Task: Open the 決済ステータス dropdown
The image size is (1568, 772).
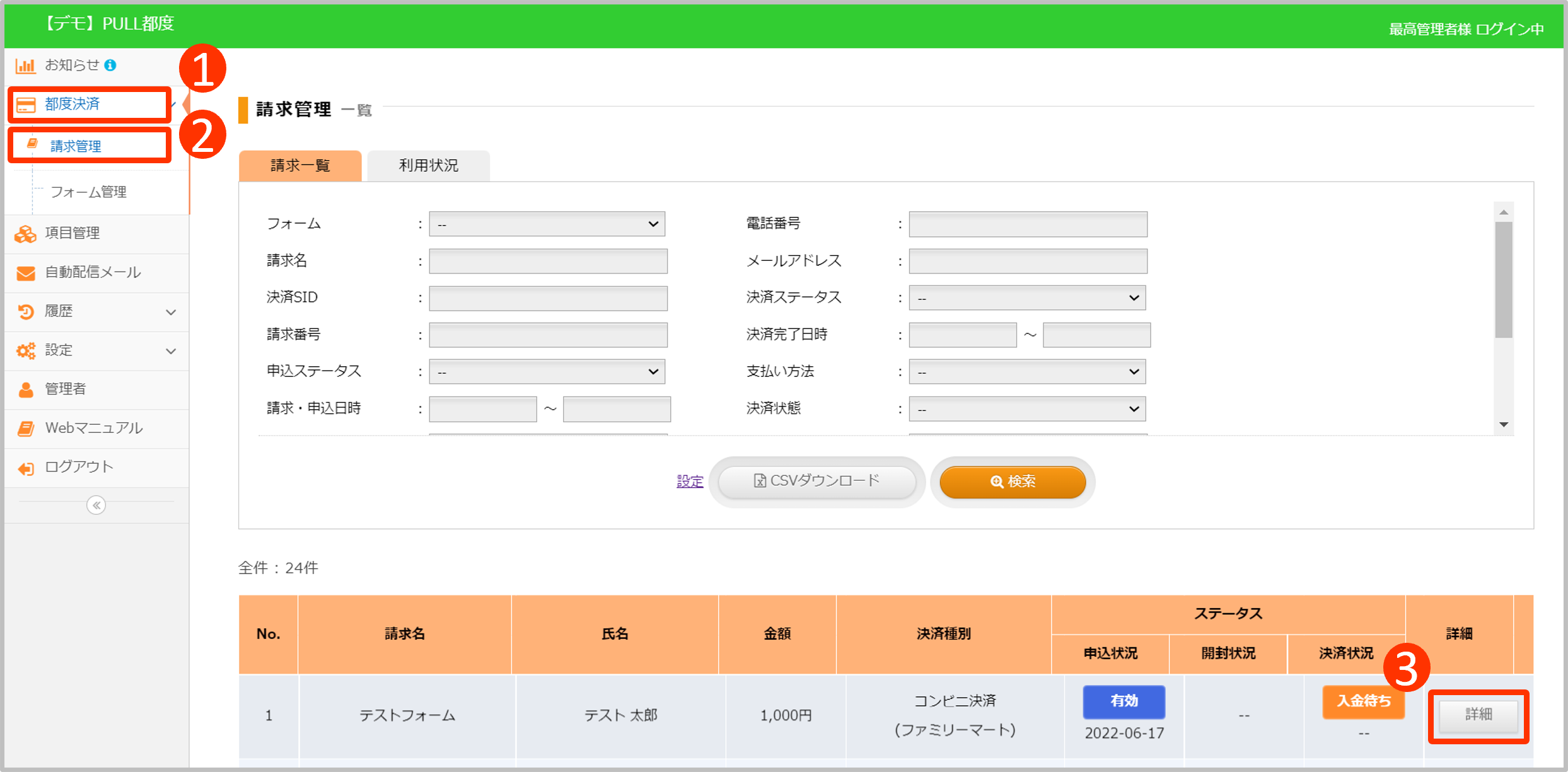Action: click(x=1027, y=298)
